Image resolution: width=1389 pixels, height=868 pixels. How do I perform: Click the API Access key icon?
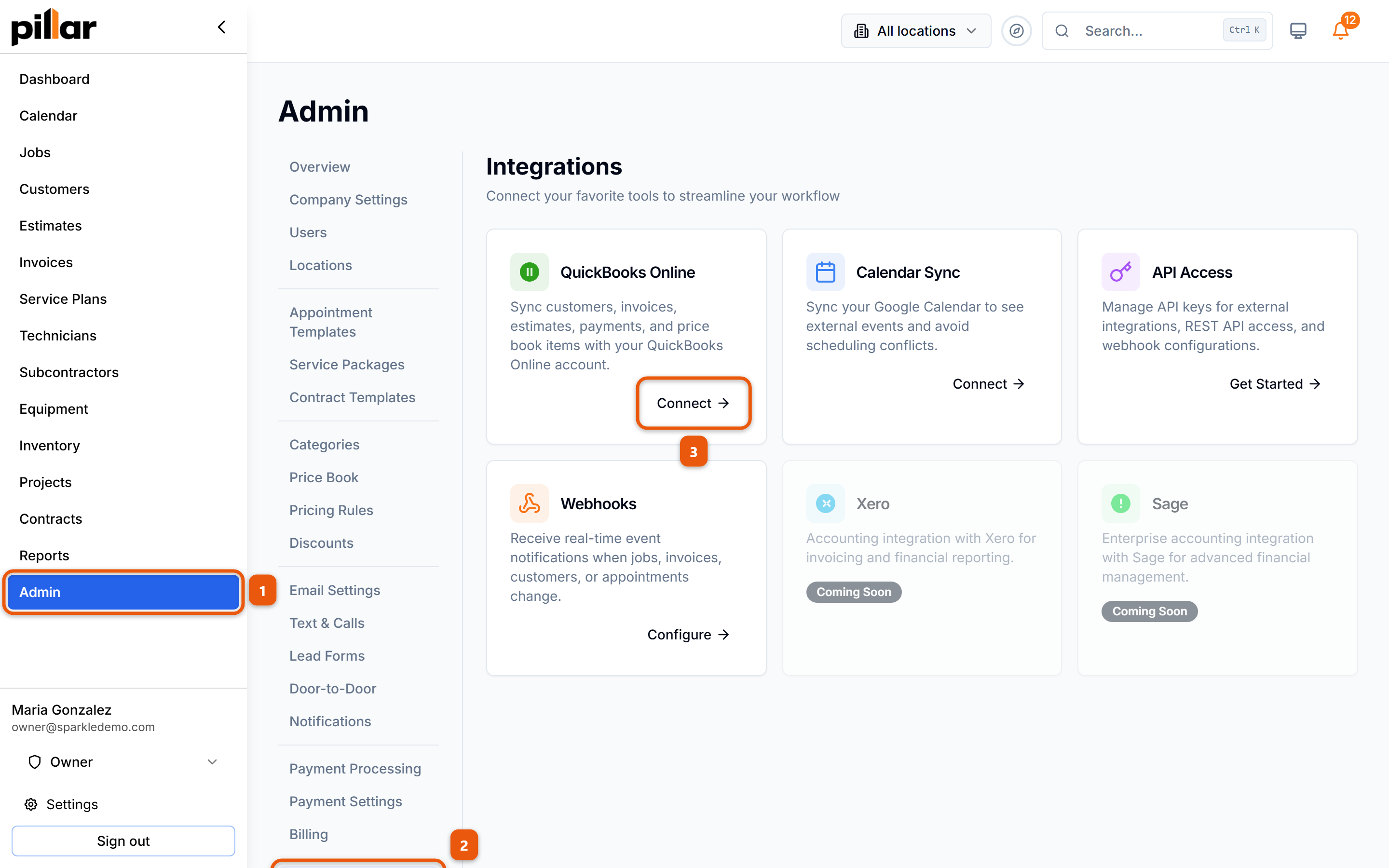point(1120,272)
